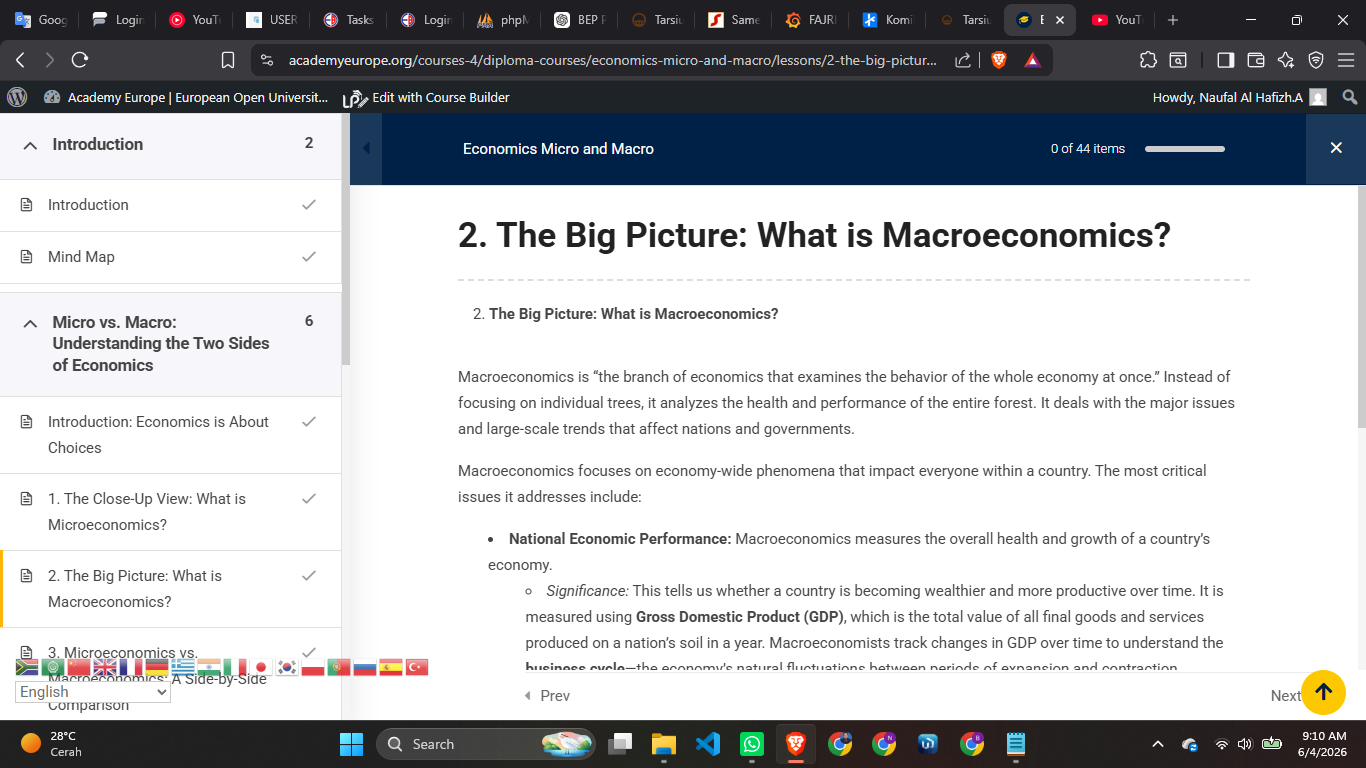Click the course progress bar
The width and height of the screenshot is (1366, 768).
click(1184, 149)
